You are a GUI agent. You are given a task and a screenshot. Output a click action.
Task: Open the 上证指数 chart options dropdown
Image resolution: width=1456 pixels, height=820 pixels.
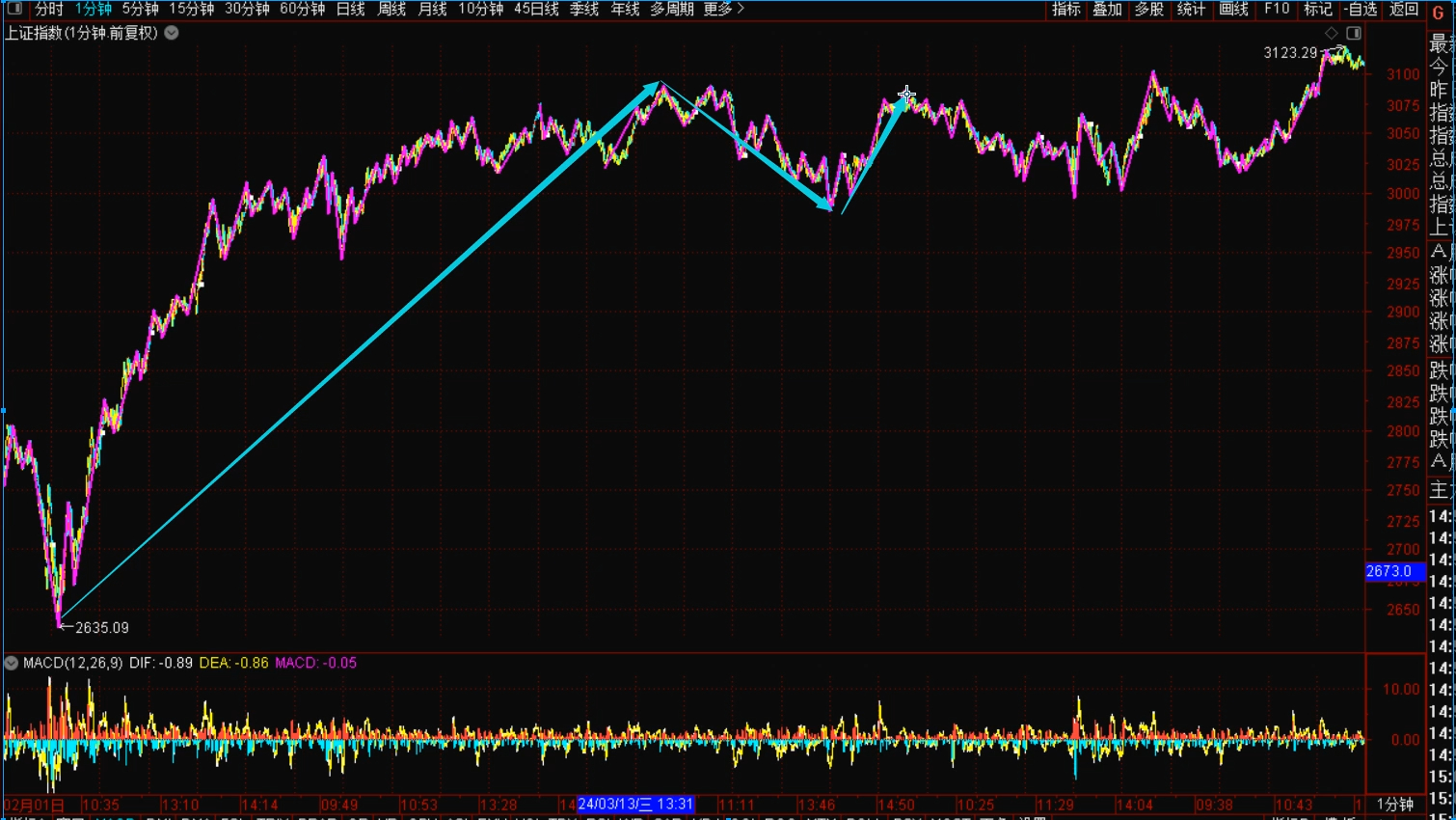[x=172, y=33]
